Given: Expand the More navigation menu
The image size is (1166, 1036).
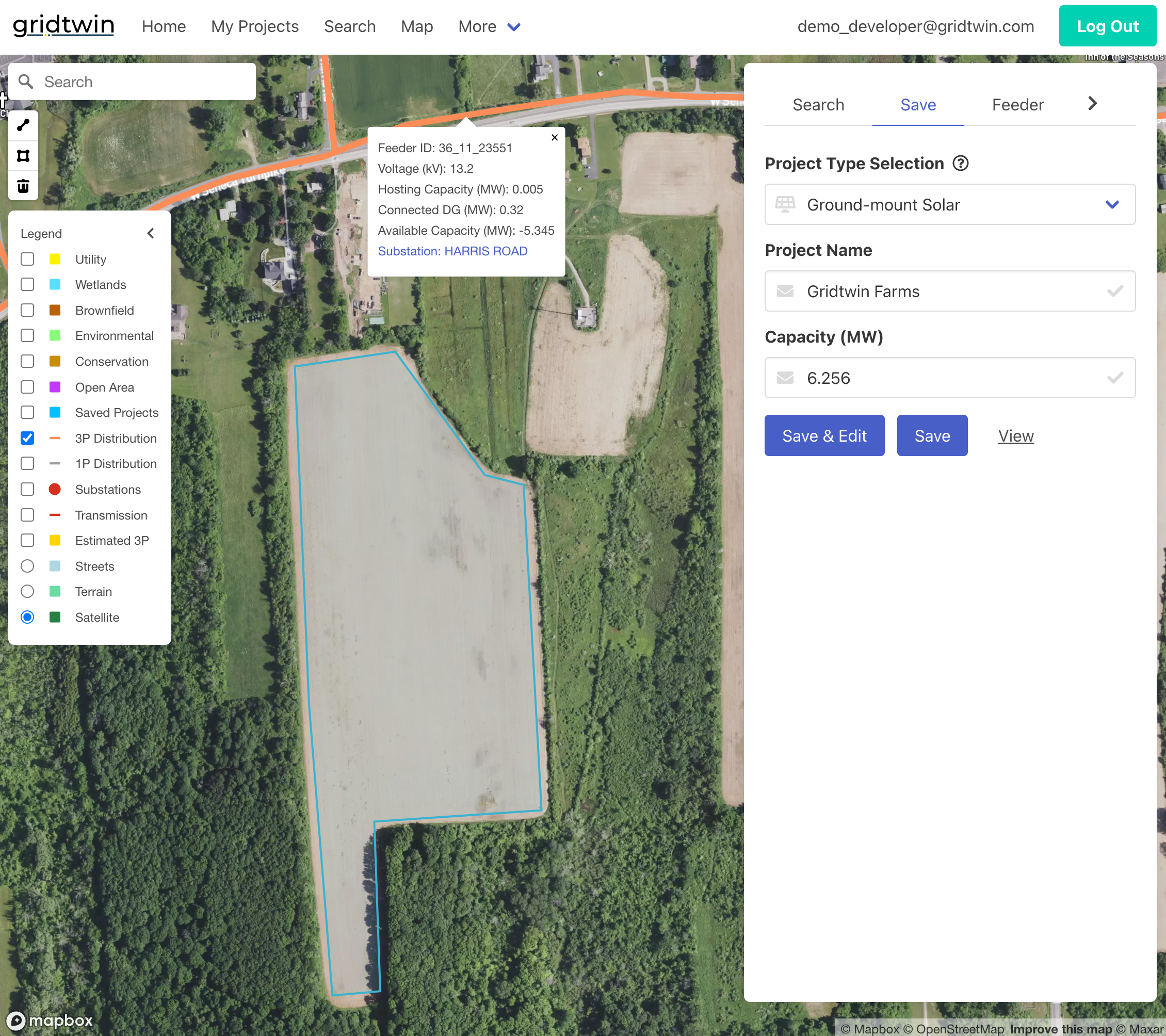Looking at the screenshot, I should coord(489,26).
